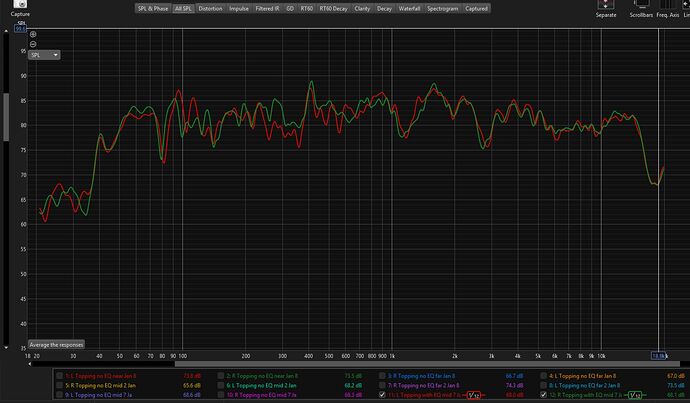Screen dimensions: 690x403
Task: Toggle the Scrollbars icon
Action: pyautogui.click(x=641, y=5)
